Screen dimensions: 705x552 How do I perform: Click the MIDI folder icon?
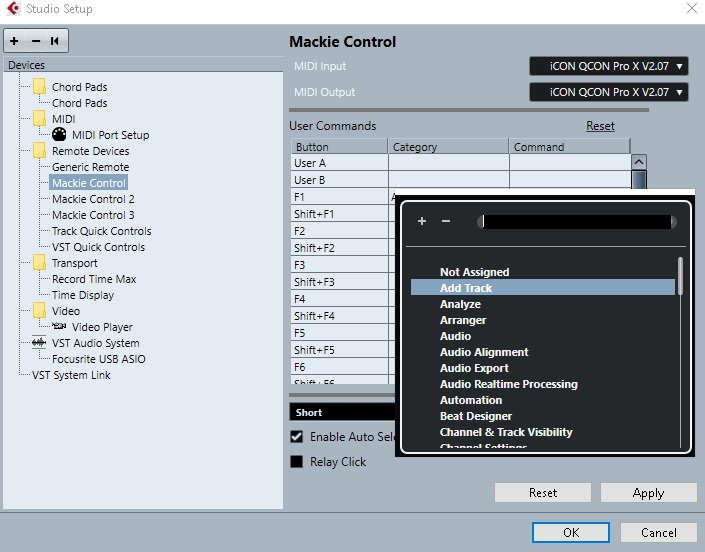click(x=39, y=119)
